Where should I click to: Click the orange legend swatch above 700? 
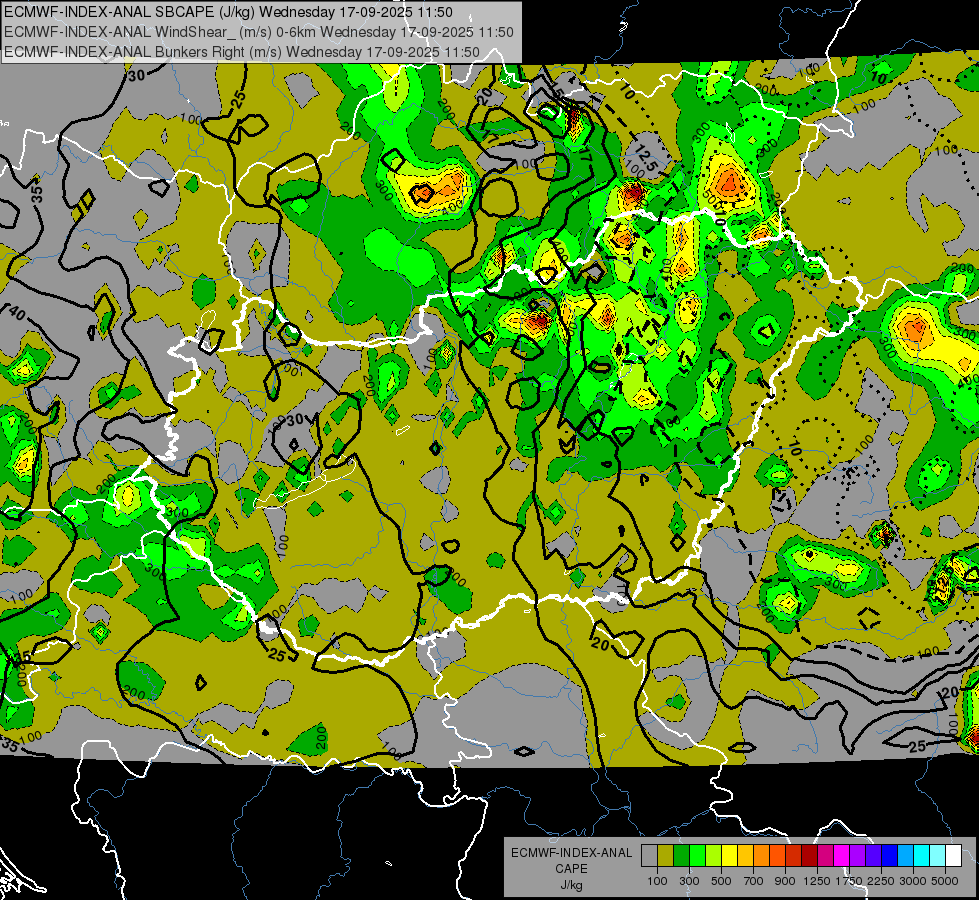point(761,855)
